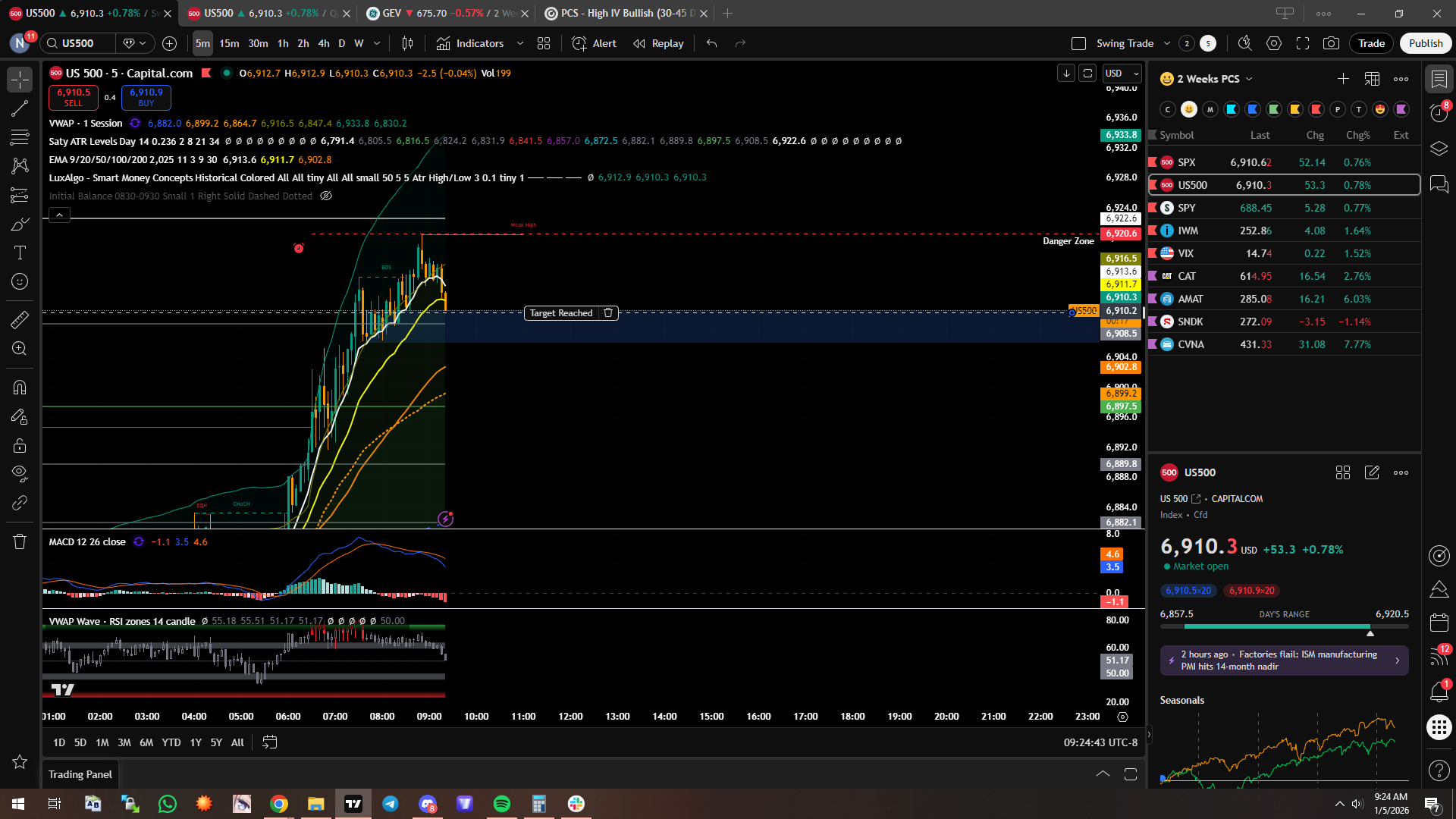Take a chart snapshot with camera icon
This screenshot has height=819, width=1456.
[x=1331, y=43]
